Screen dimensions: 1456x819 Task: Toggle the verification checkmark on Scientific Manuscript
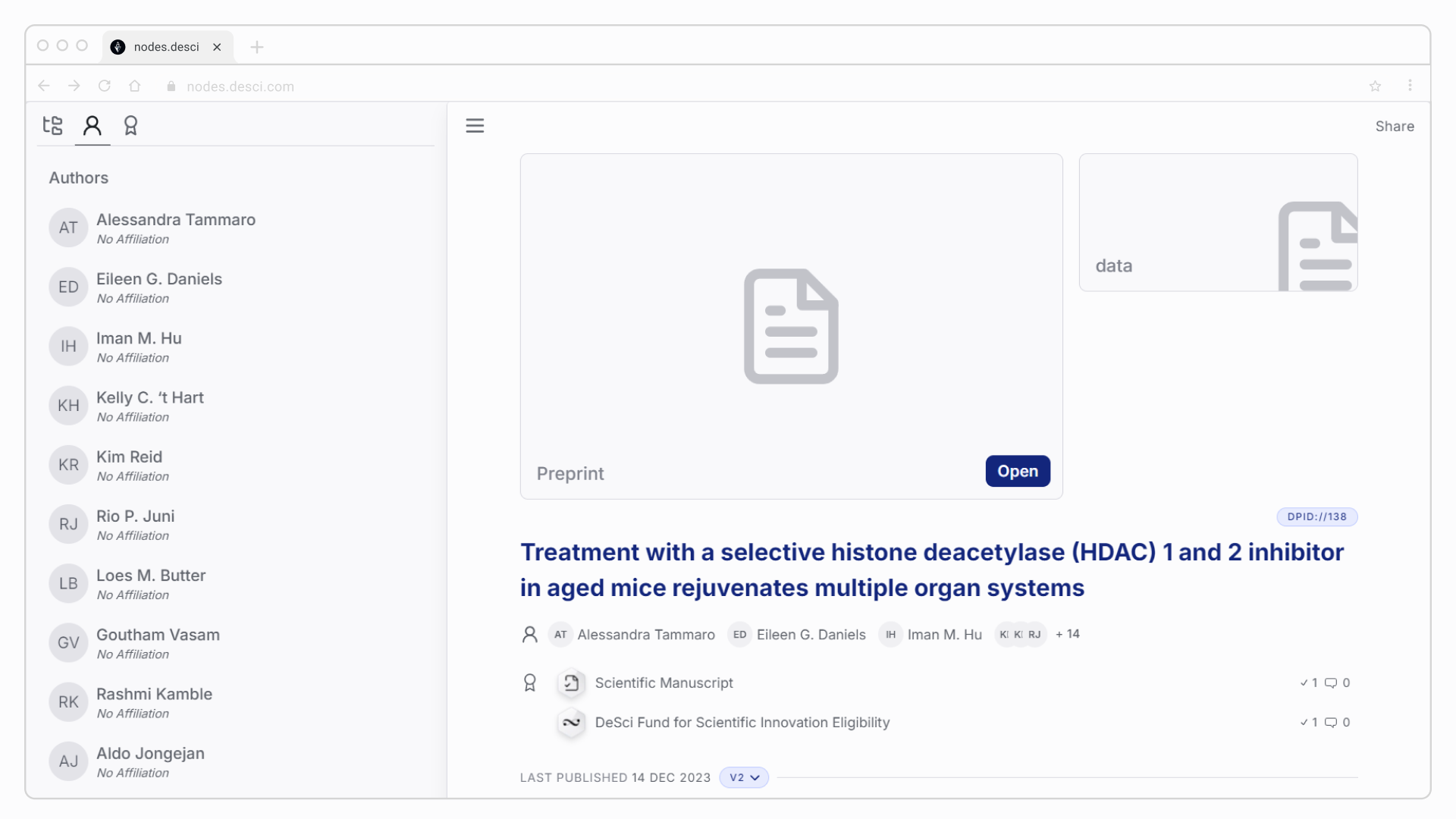[1306, 682]
